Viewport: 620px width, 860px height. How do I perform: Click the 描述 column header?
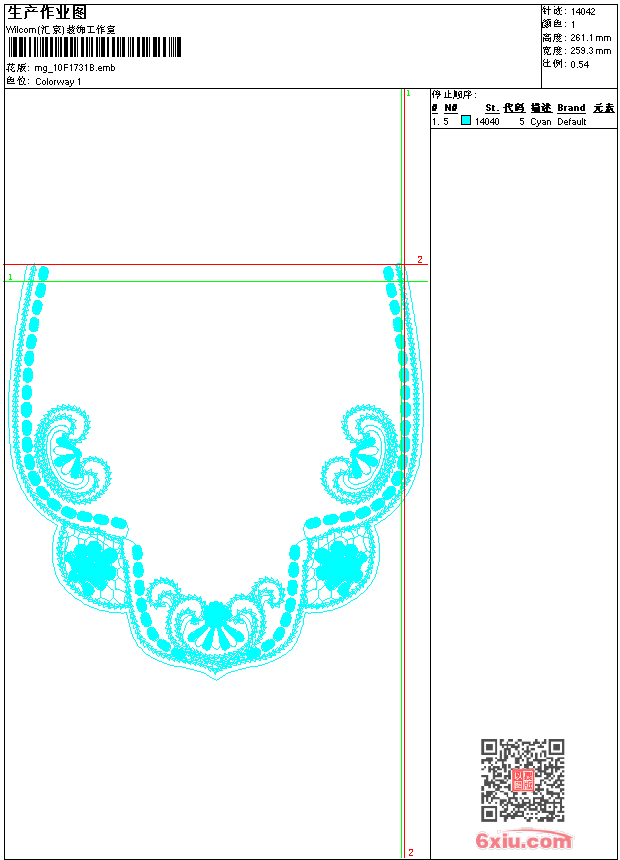coord(540,108)
